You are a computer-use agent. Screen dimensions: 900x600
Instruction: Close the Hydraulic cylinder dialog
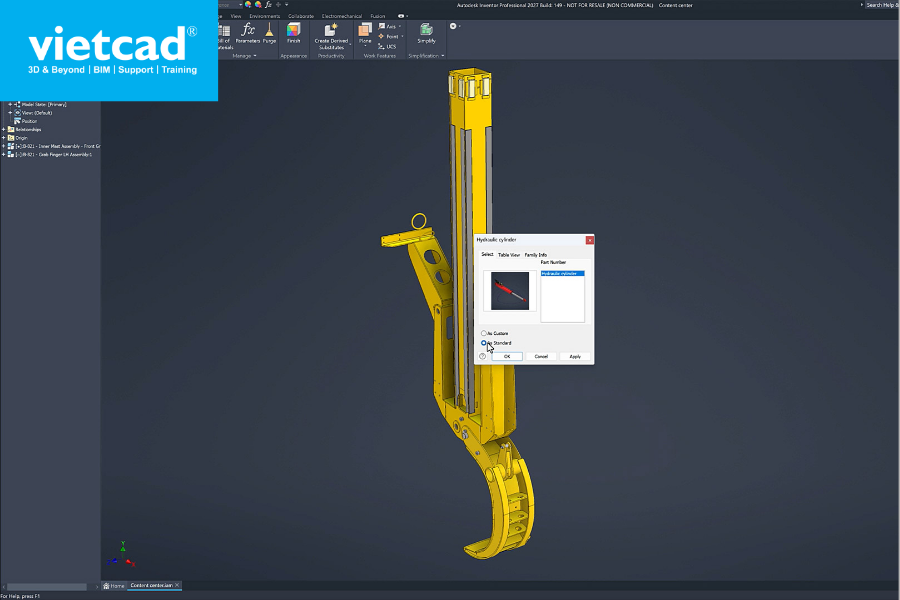click(589, 240)
